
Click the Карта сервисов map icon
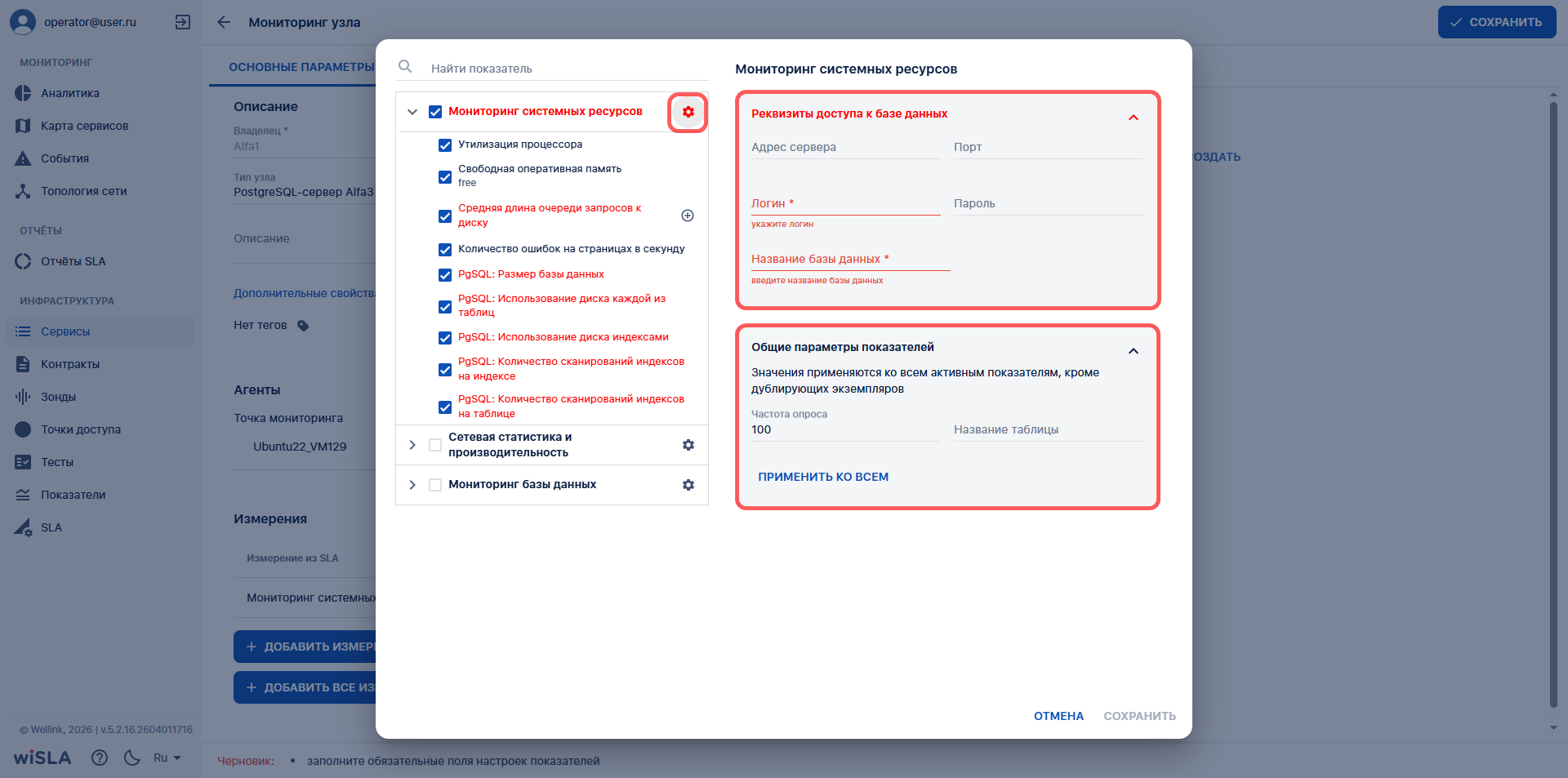click(23, 126)
